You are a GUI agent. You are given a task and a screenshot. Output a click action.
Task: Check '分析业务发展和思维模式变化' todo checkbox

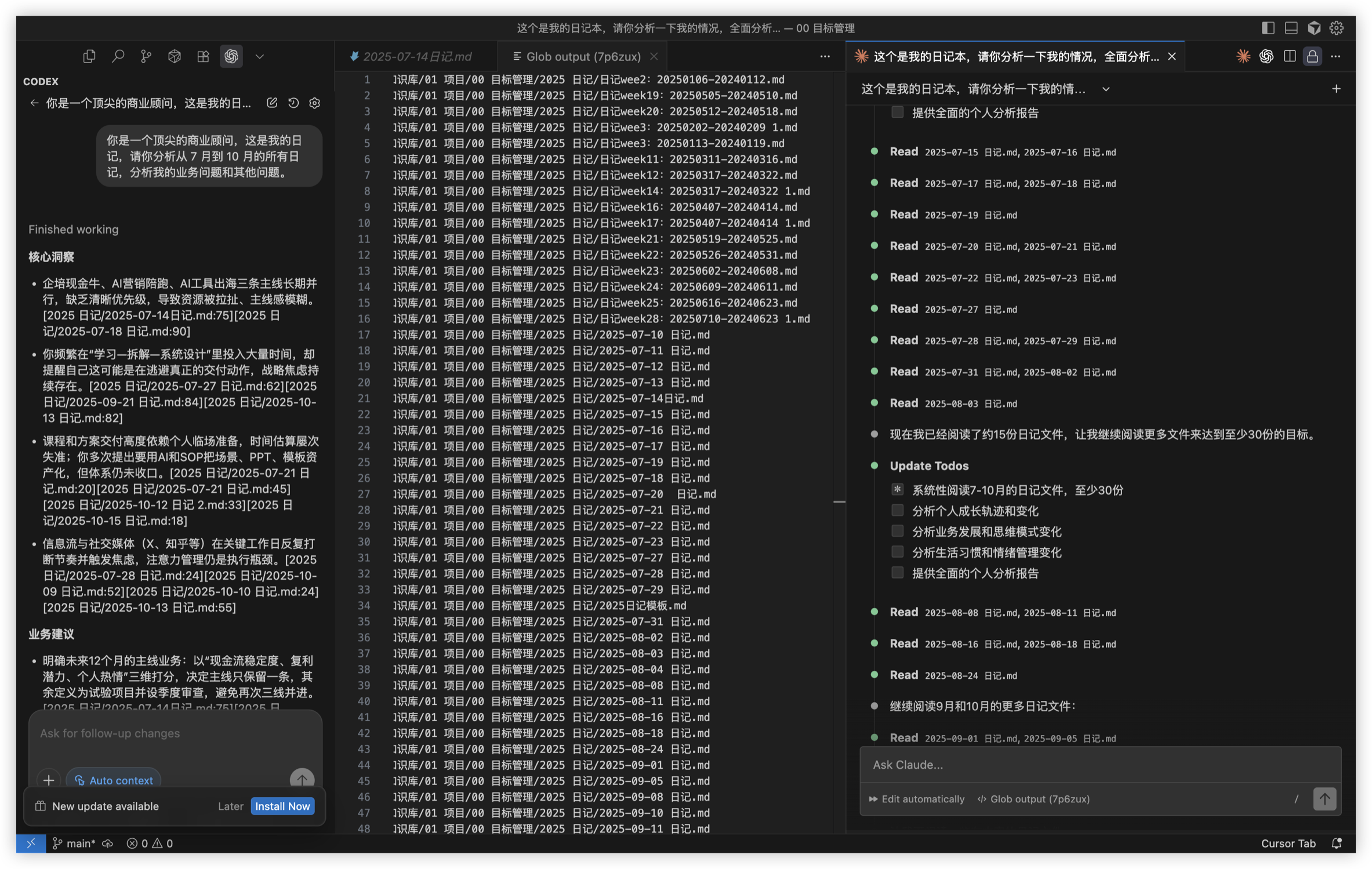[x=897, y=531]
